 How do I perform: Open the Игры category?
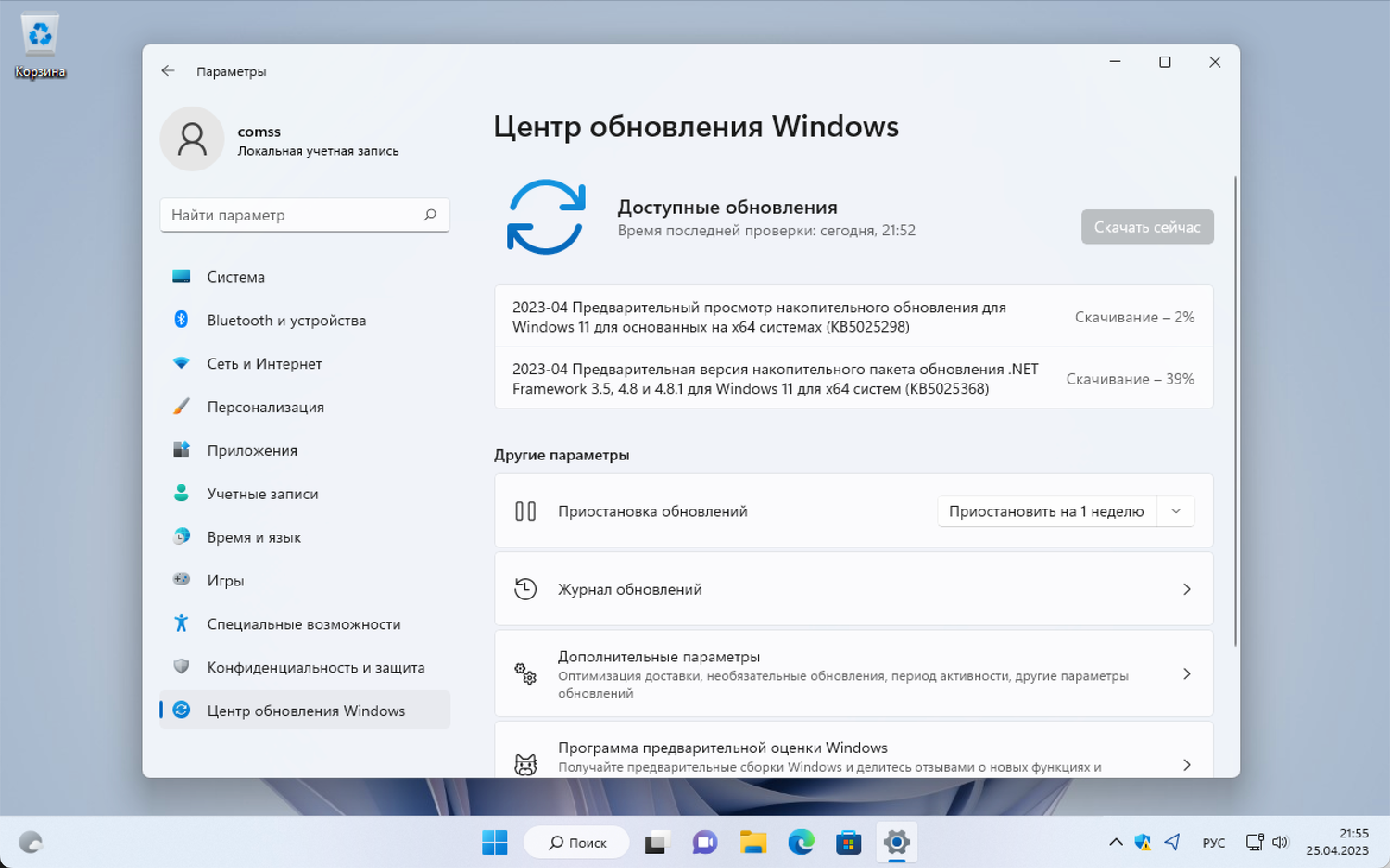pyautogui.click(x=305, y=581)
